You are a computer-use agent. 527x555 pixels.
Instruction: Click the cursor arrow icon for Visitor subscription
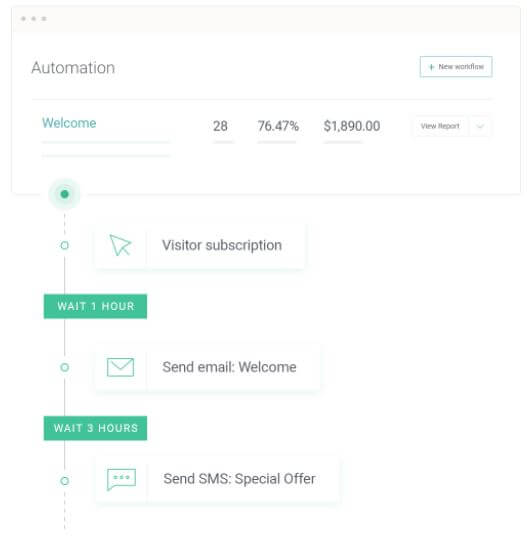point(120,245)
